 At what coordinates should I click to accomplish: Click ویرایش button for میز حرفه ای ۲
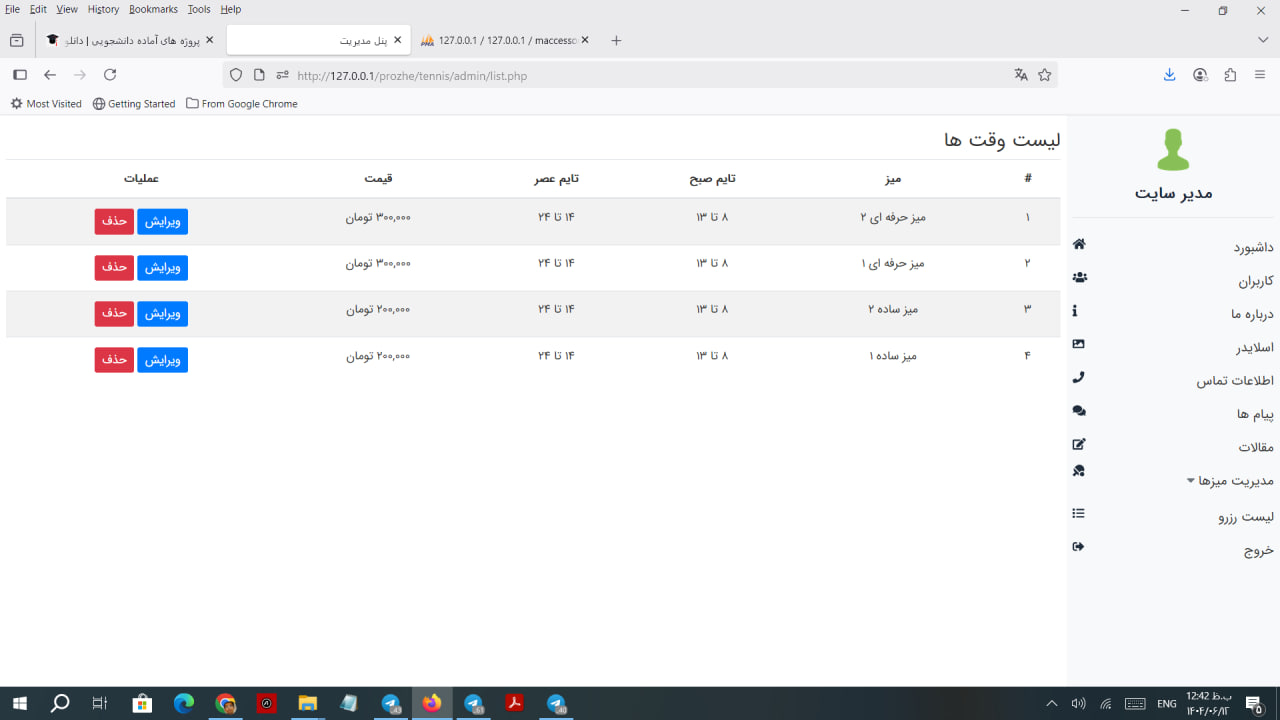click(x=162, y=221)
